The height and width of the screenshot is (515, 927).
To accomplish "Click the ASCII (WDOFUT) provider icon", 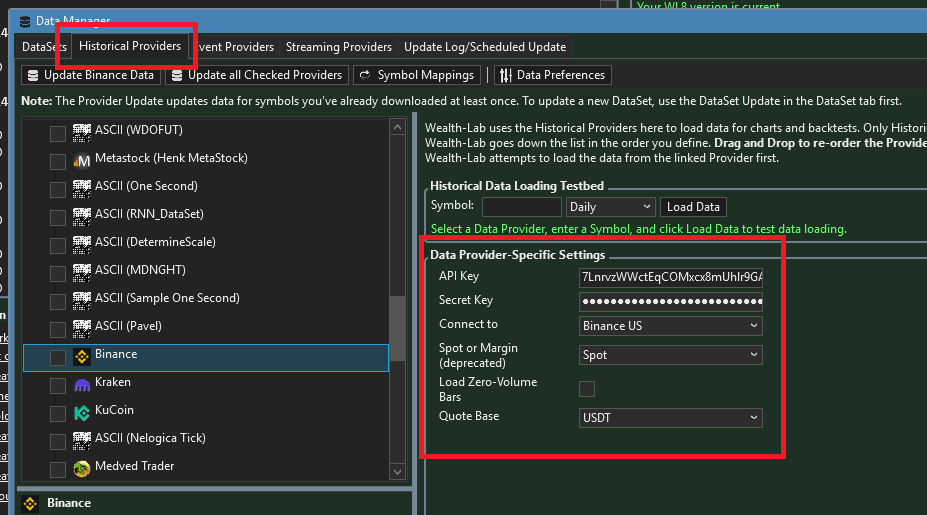I will coord(82,133).
